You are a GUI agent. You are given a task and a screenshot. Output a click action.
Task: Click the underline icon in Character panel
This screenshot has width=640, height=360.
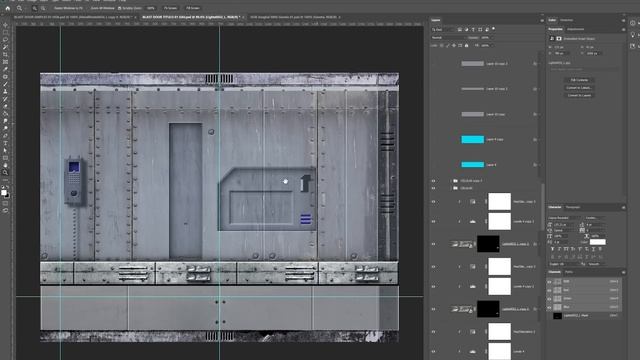click(x=593, y=249)
